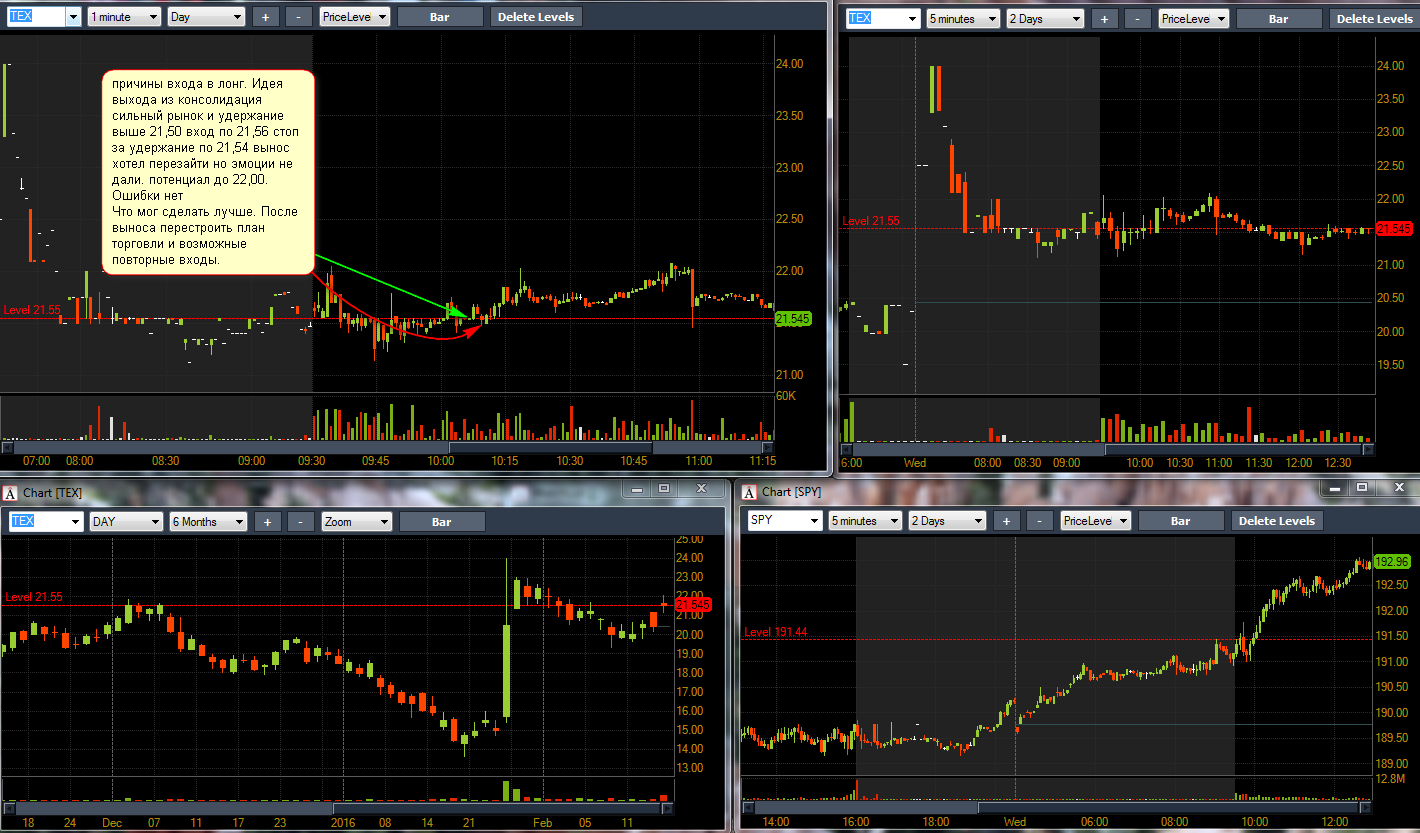Expand Zoom mode dropdown on daily chart
Image resolution: width=1420 pixels, height=833 pixels.
pyautogui.click(x=357, y=521)
